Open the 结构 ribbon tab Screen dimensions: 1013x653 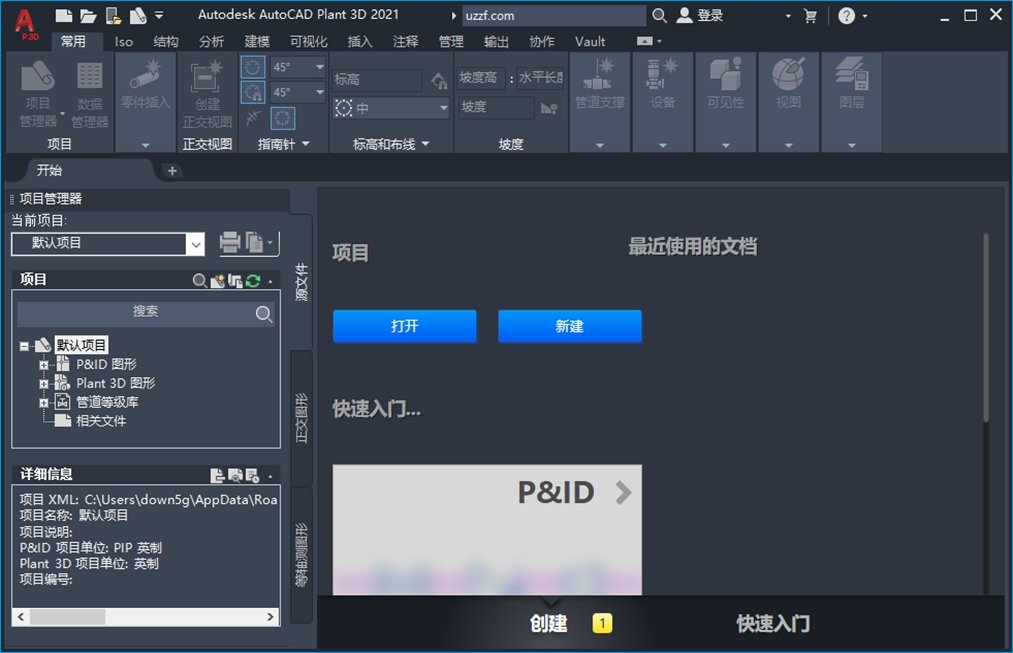point(166,42)
